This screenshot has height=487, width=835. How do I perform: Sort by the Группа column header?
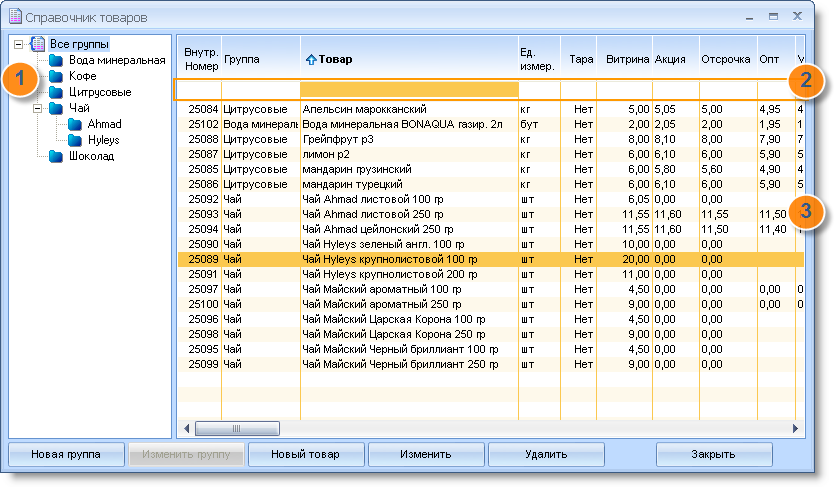coord(261,59)
